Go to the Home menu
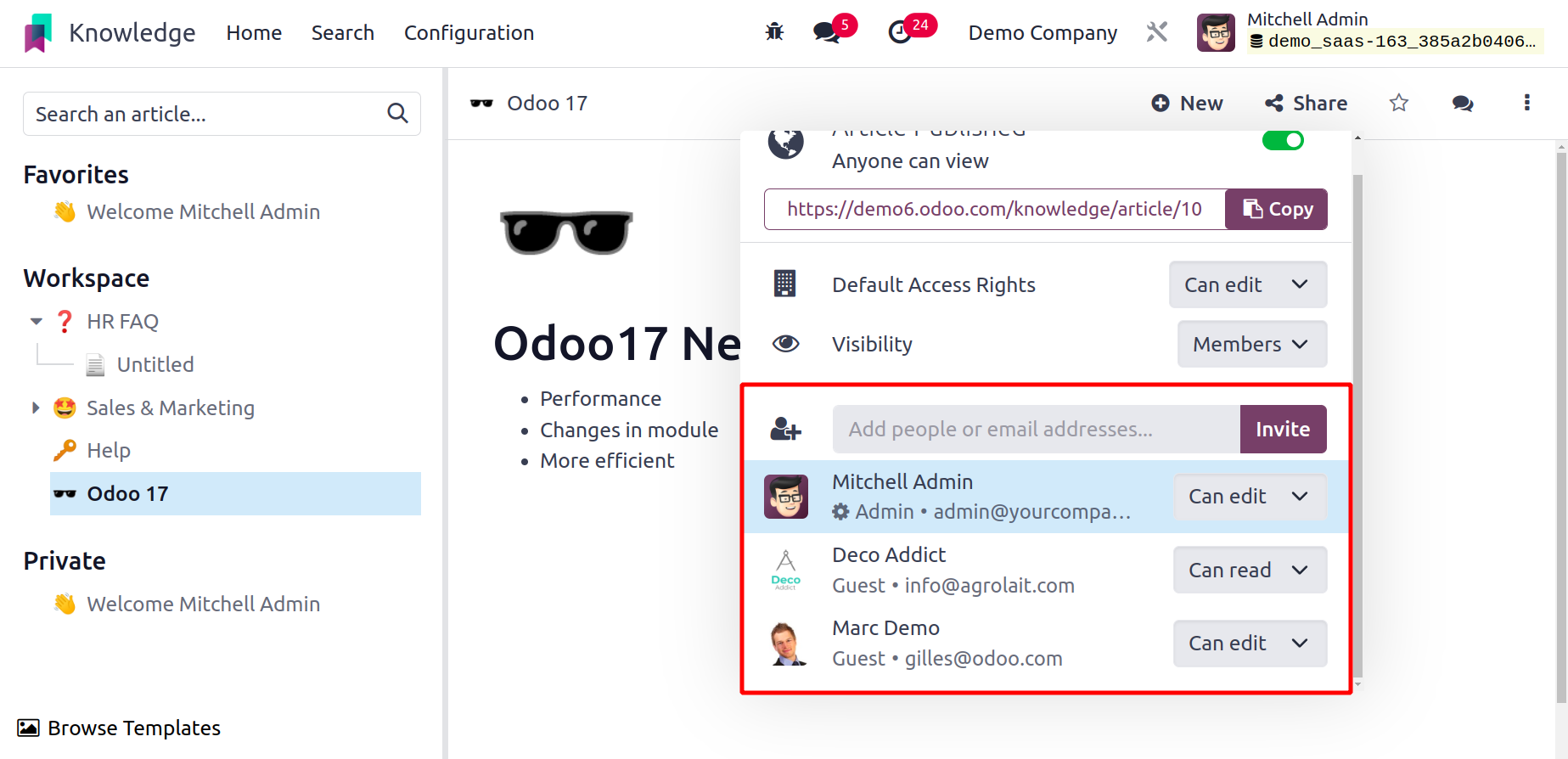Viewport: 1568px width, 759px height. click(254, 32)
